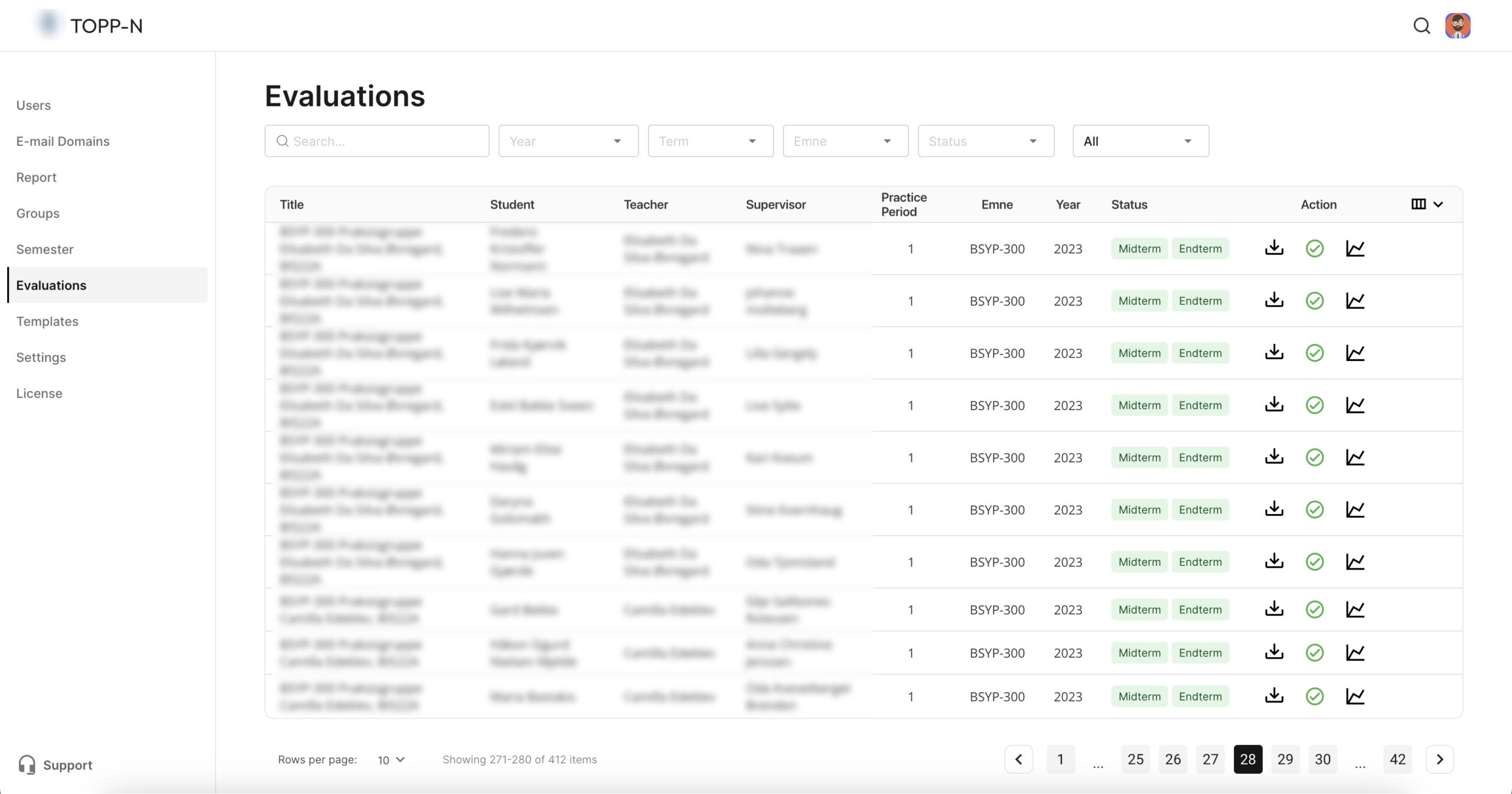Click the eighth row's green checkmark icon
Image resolution: width=1512 pixels, height=794 pixels.
pyautogui.click(x=1314, y=609)
